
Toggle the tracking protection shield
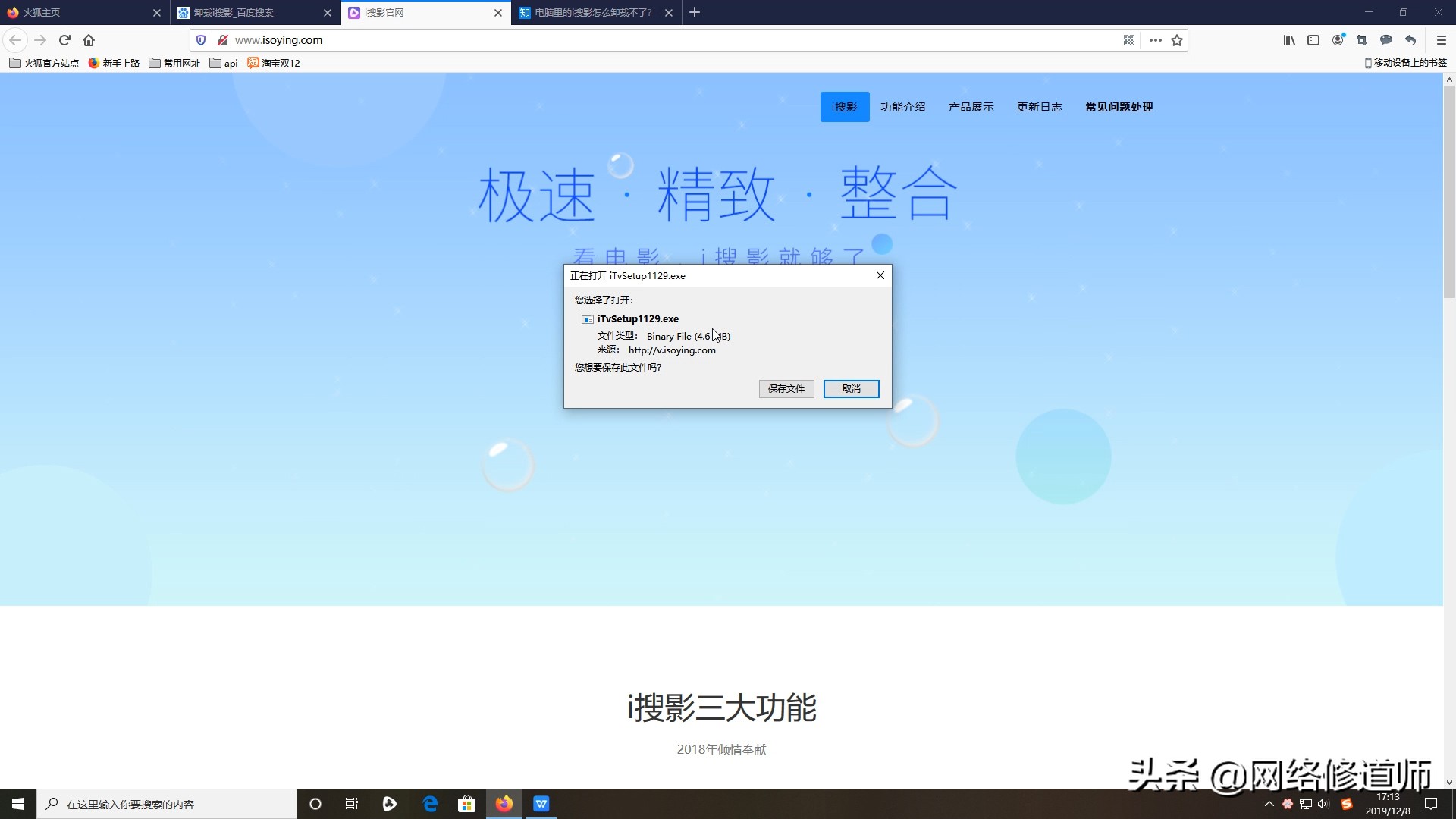click(200, 40)
